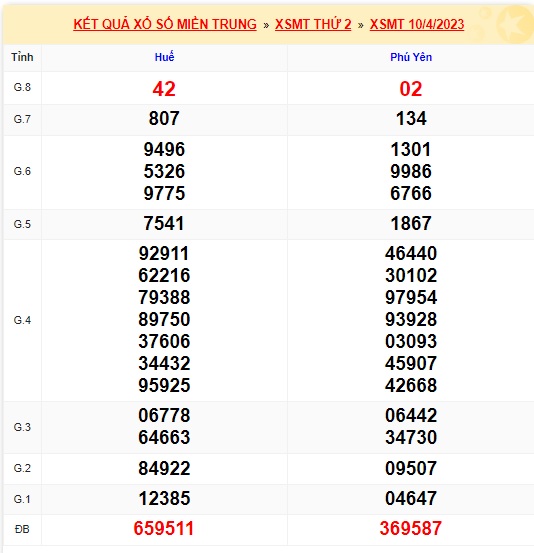Select Huế ĐB special prize 659511

click(164, 529)
